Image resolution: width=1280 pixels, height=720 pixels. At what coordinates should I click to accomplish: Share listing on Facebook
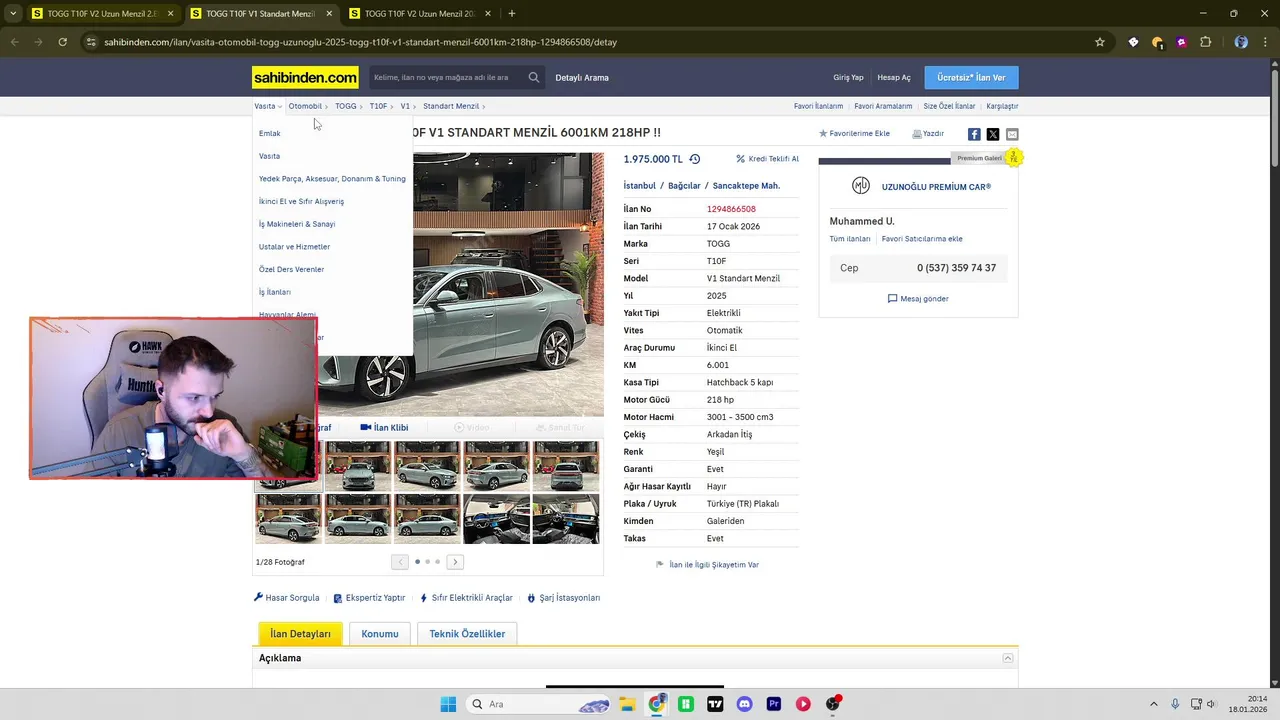974,134
